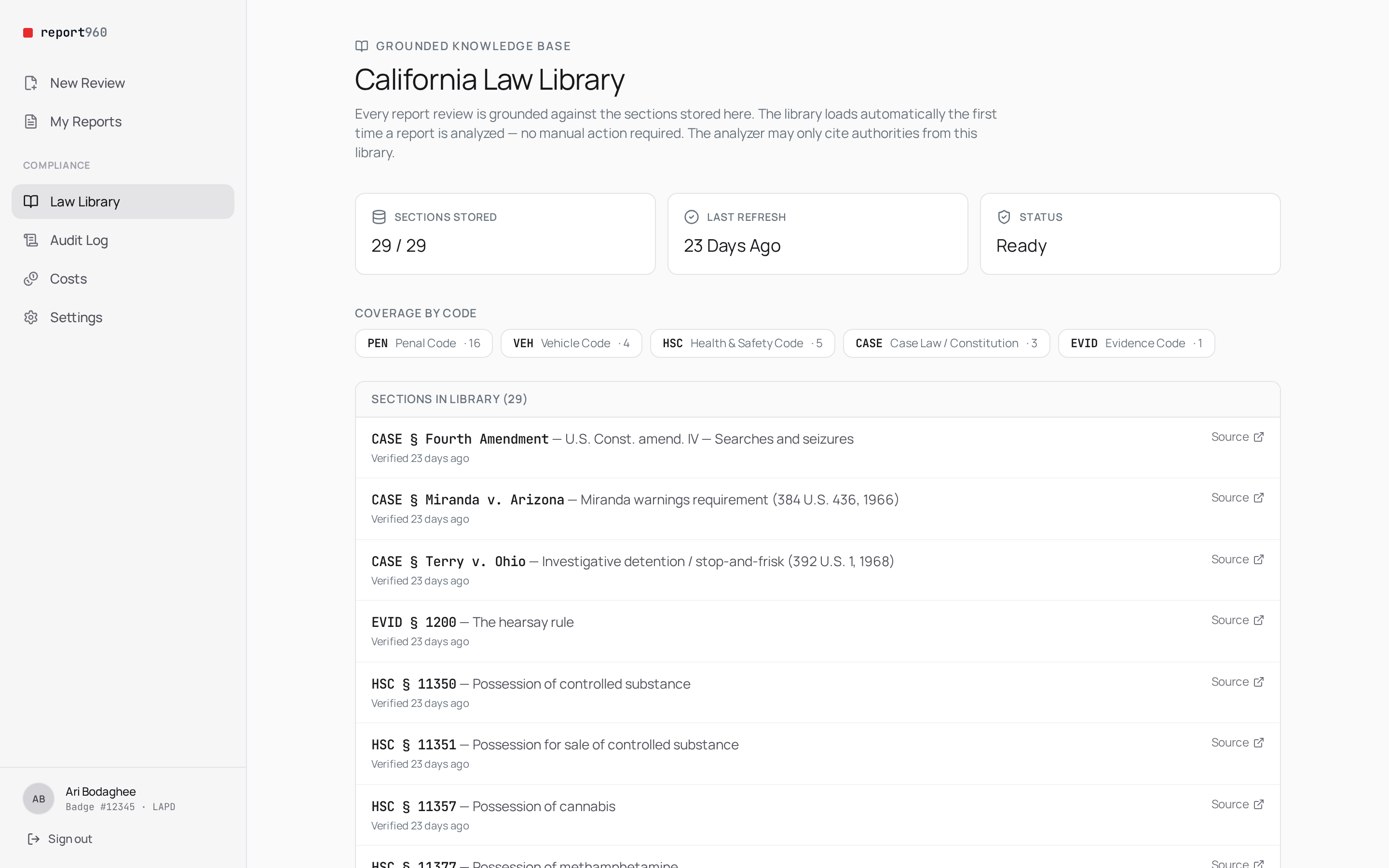Click the CASE Case Law / Constitution chip
1389x868 pixels.
(946, 343)
